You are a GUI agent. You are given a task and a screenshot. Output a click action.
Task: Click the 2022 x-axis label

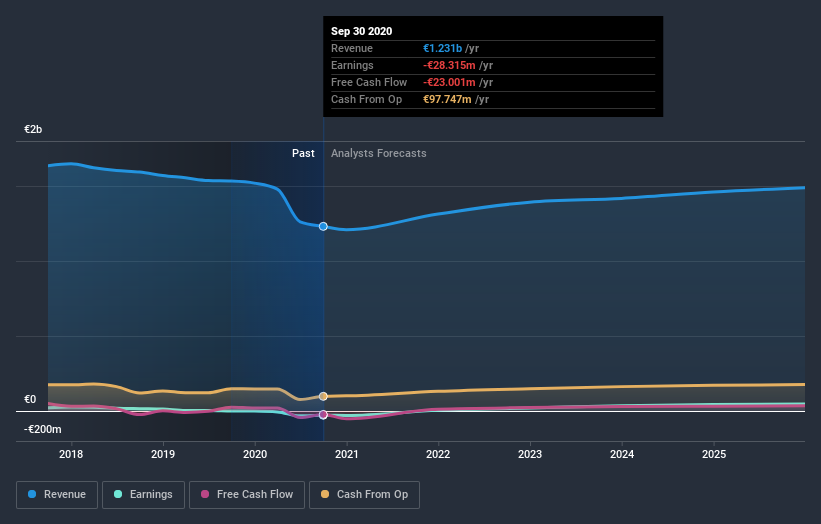click(x=438, y=454)
